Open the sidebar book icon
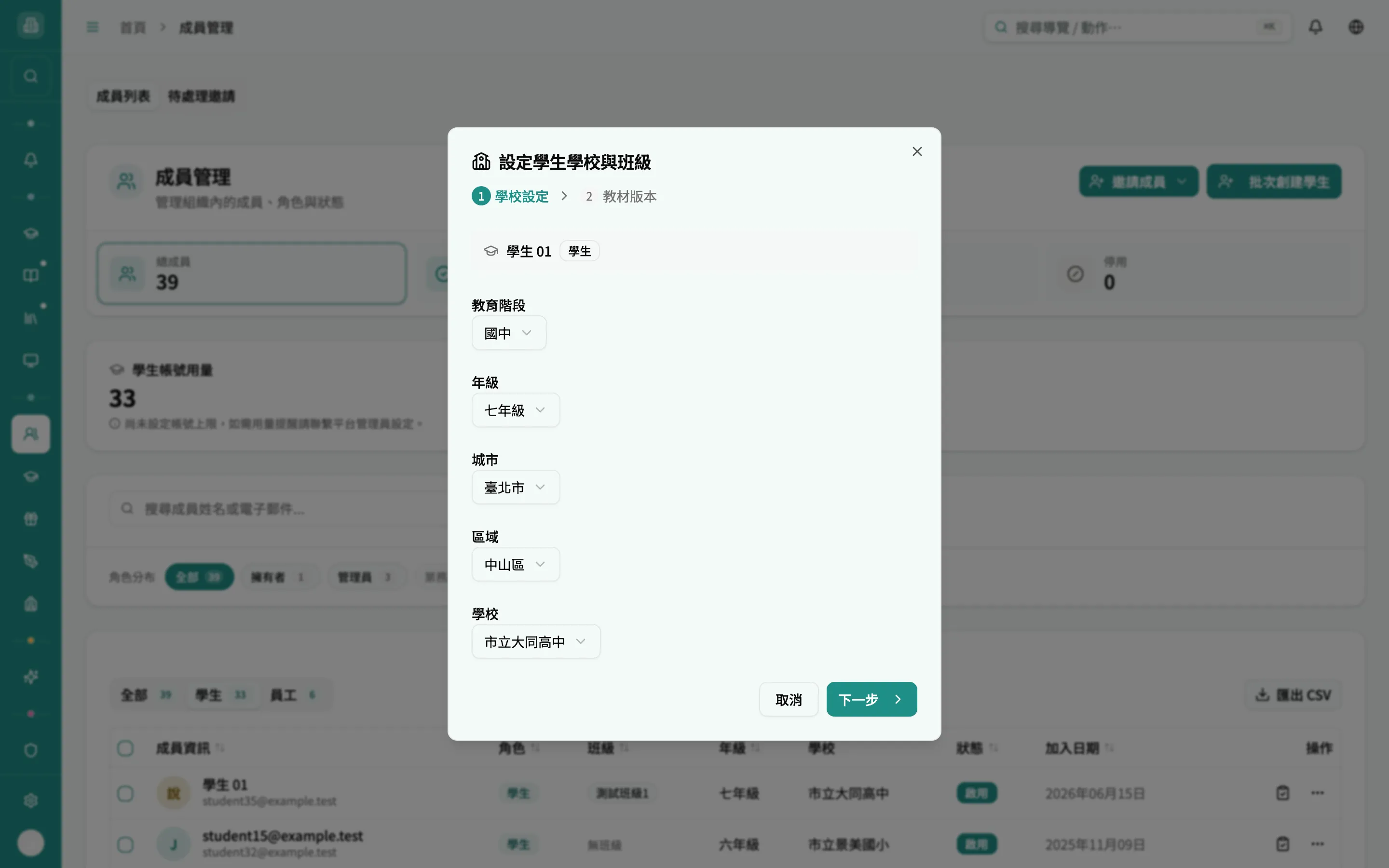This screenshot has height=868, width=1389. [31, 275]
